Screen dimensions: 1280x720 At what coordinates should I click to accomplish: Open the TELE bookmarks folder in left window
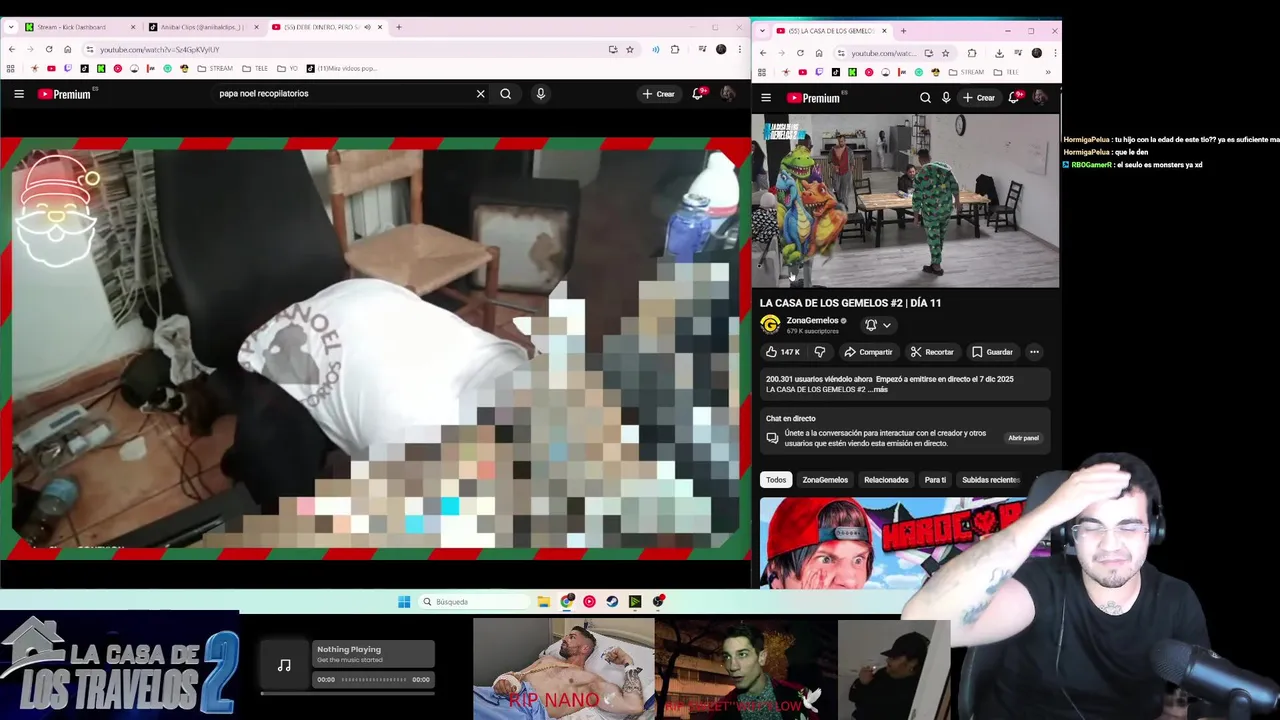255,69
